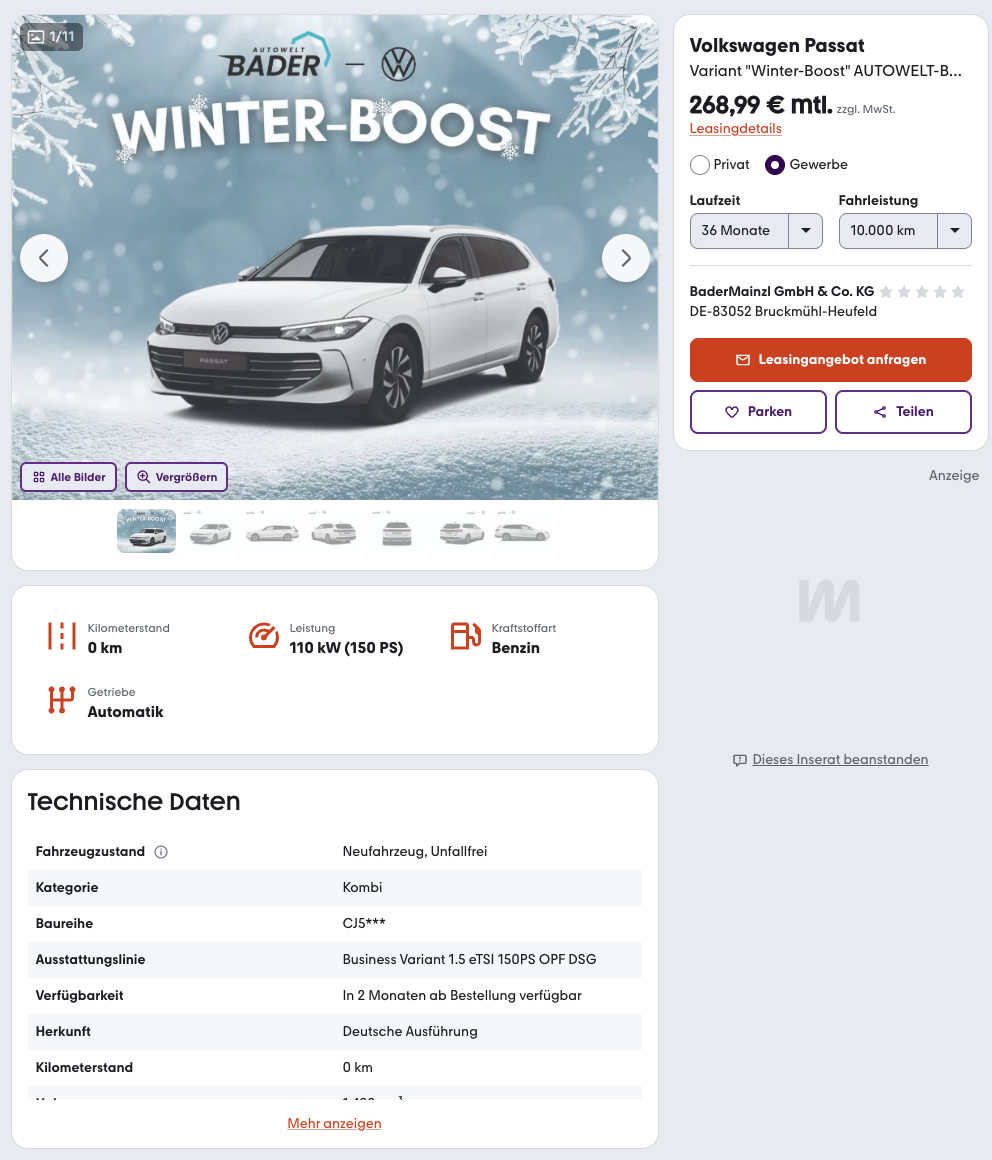This screenshot has width=992, height=1160.
Task: Show the next car image arrow
Action: 626,258
